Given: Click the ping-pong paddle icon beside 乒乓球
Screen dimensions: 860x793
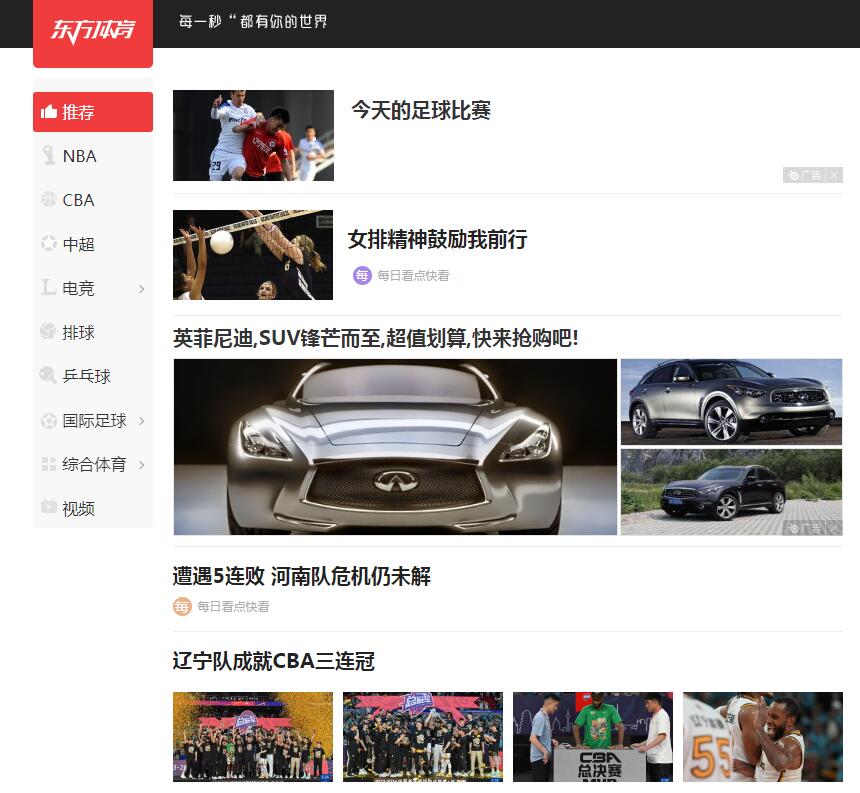Looking at the screenshot, I should pos(48,375).
